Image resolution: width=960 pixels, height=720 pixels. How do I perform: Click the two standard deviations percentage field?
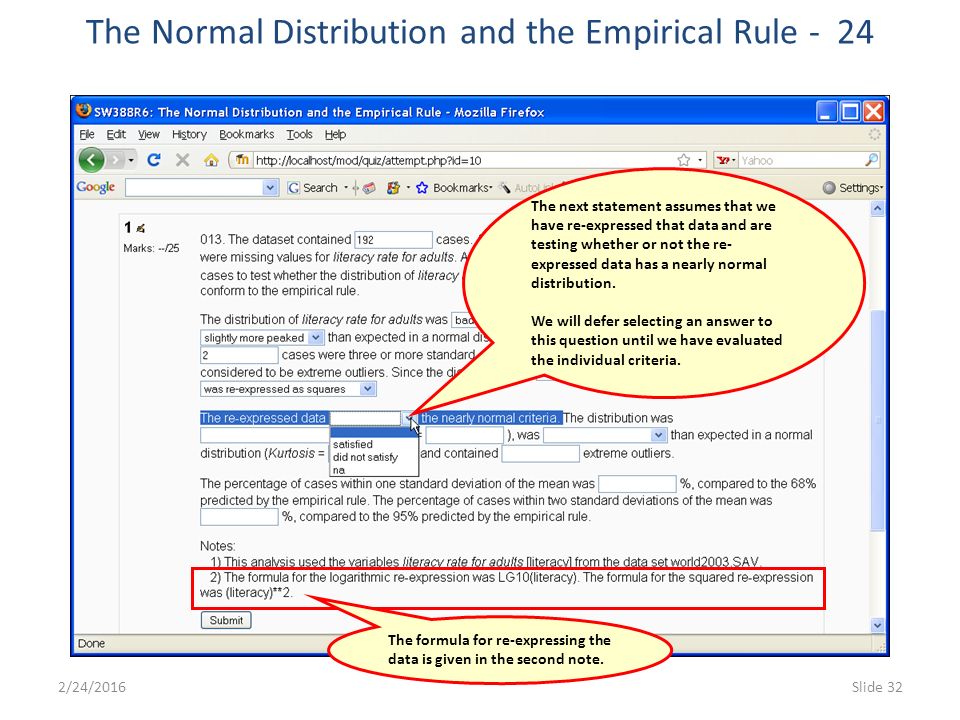pyautogui.click(x=239, y=517)
